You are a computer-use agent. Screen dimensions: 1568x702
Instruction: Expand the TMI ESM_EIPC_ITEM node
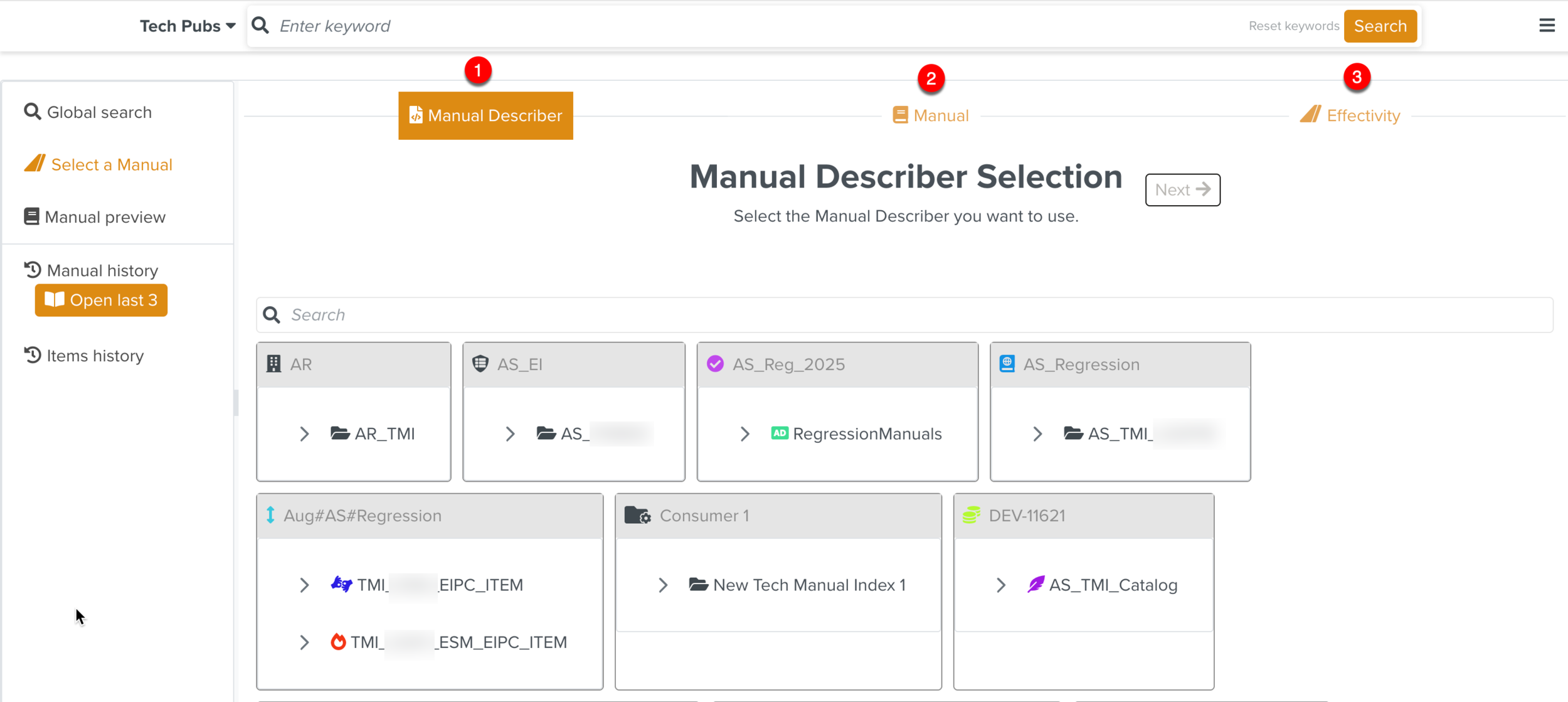[304, 642]
